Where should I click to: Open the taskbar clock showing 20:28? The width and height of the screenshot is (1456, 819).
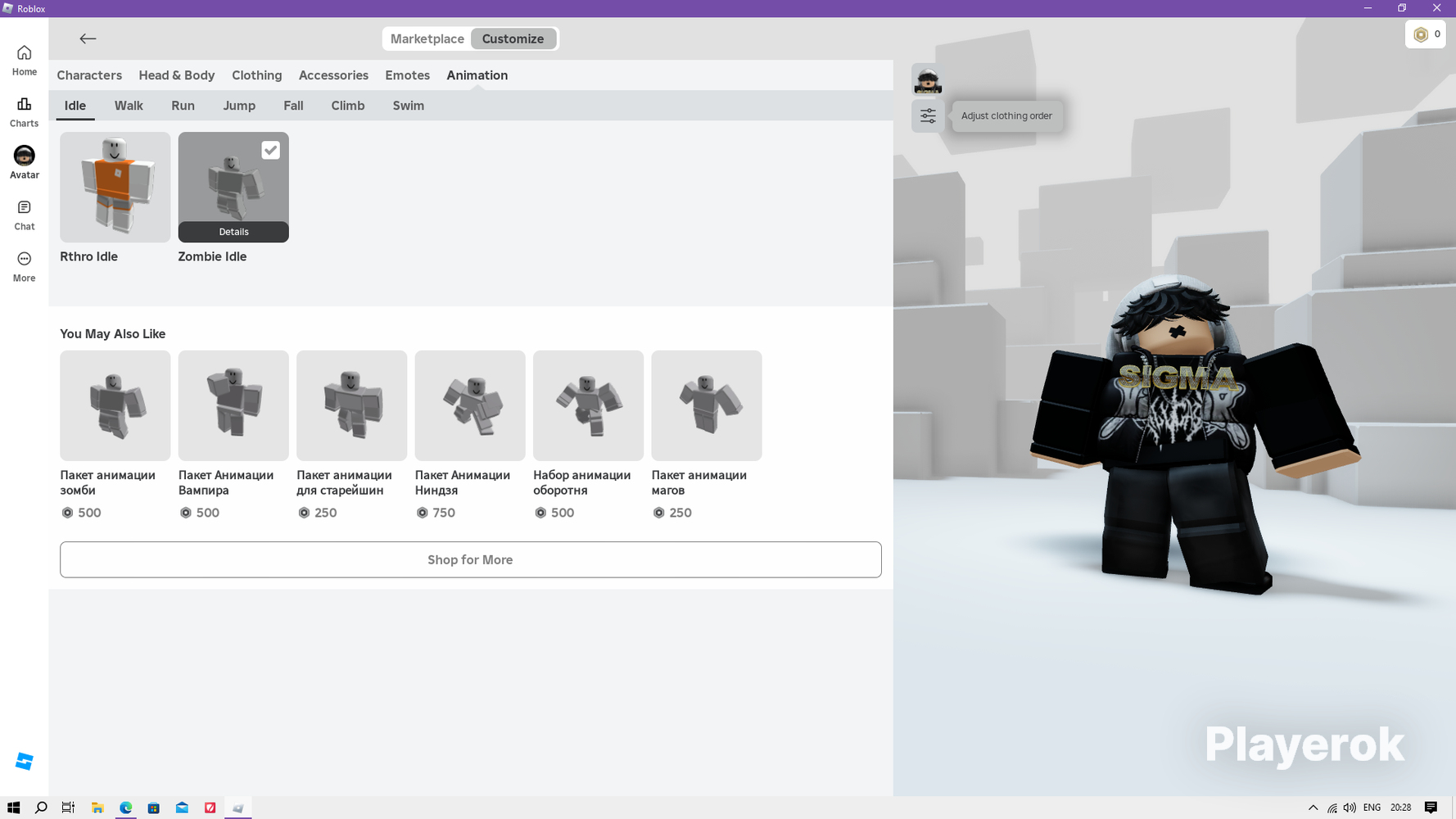(x=1400, y=808)
